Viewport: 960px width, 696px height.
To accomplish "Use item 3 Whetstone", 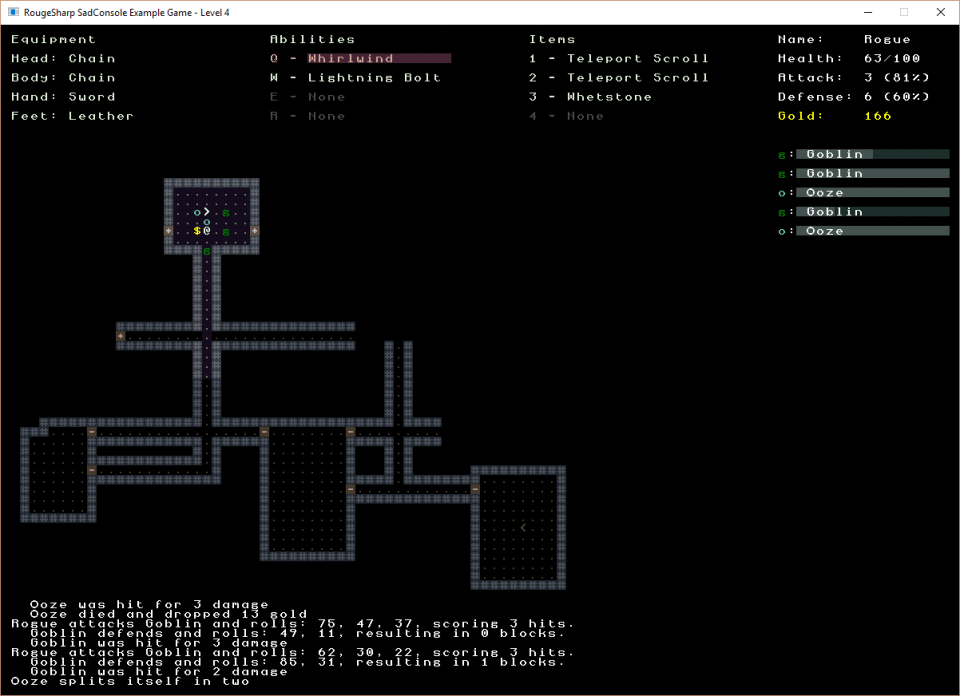I will (x=590, y=97).
